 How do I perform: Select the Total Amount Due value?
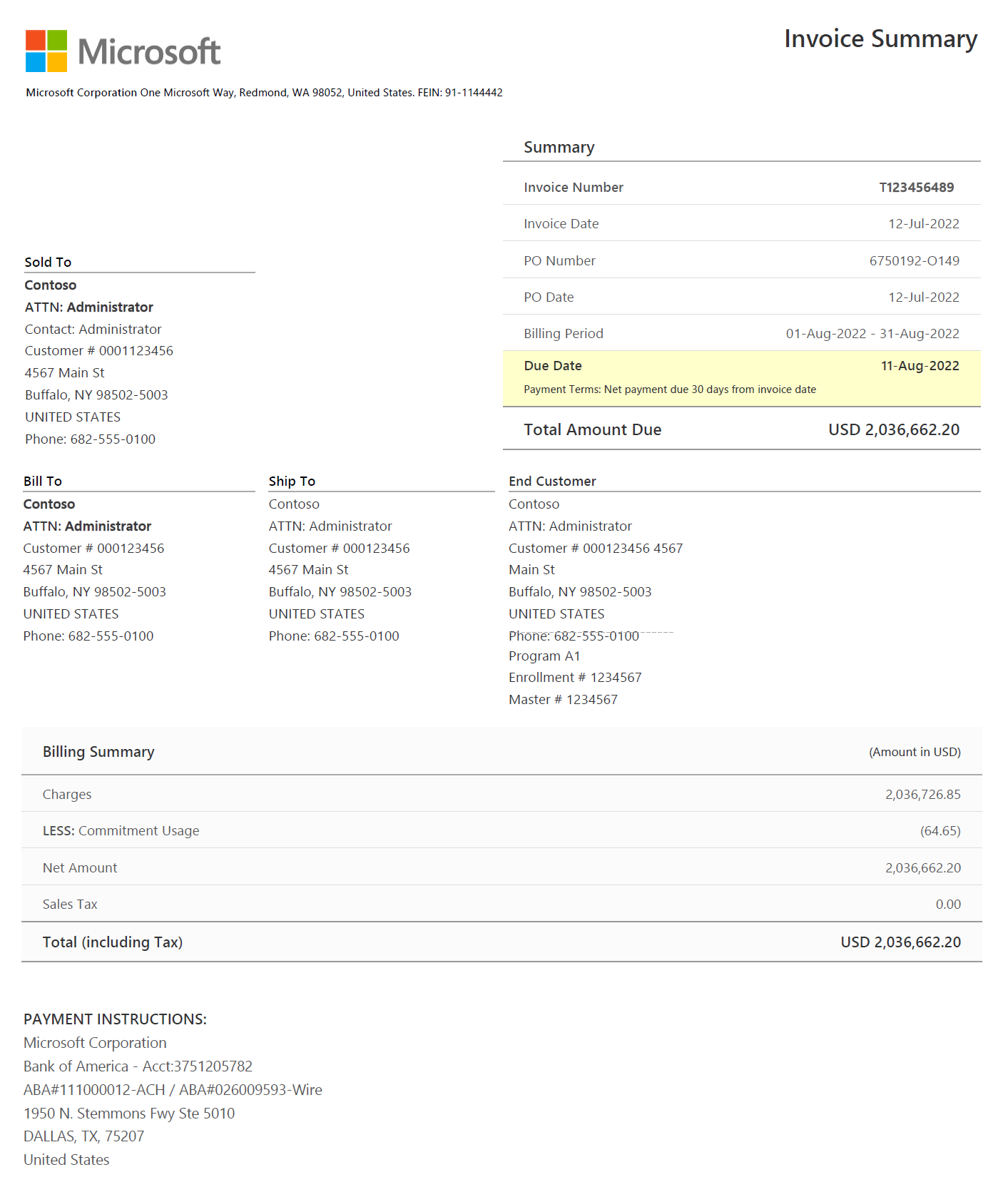(893, 430)
